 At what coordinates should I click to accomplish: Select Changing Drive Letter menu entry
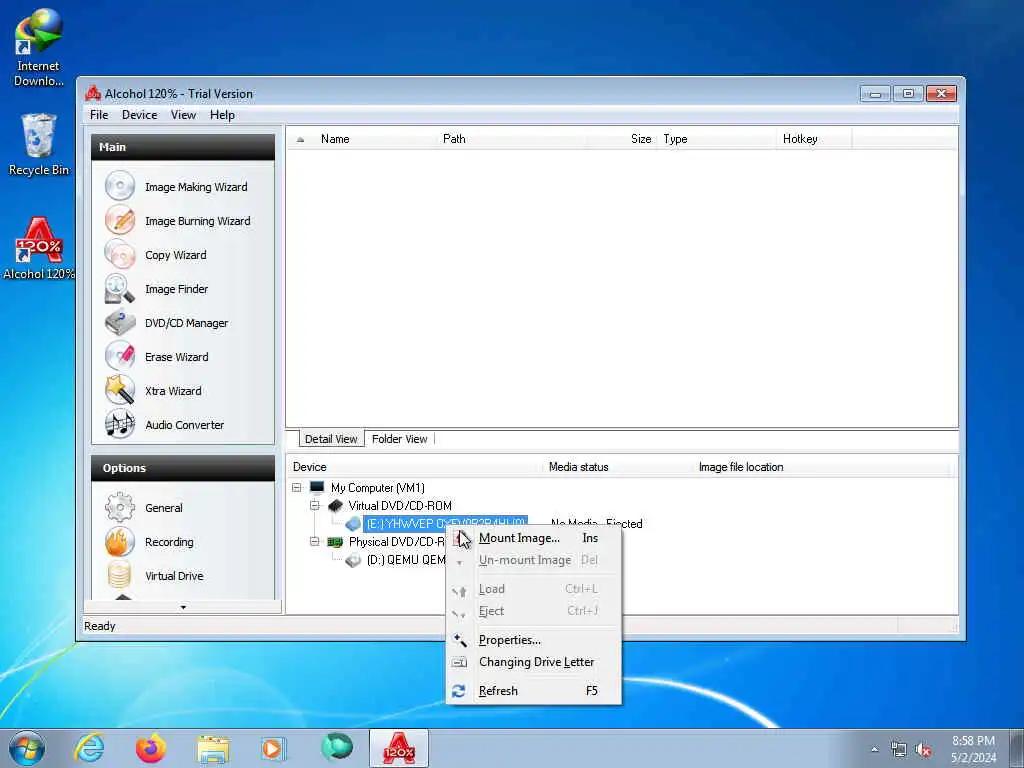tap(534, 662)
